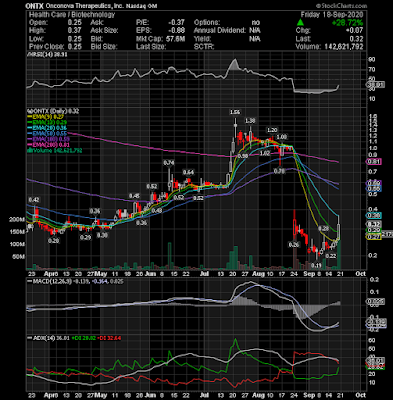
Task: Click the Last price value 0.32 in header
Action: [356, 39]
